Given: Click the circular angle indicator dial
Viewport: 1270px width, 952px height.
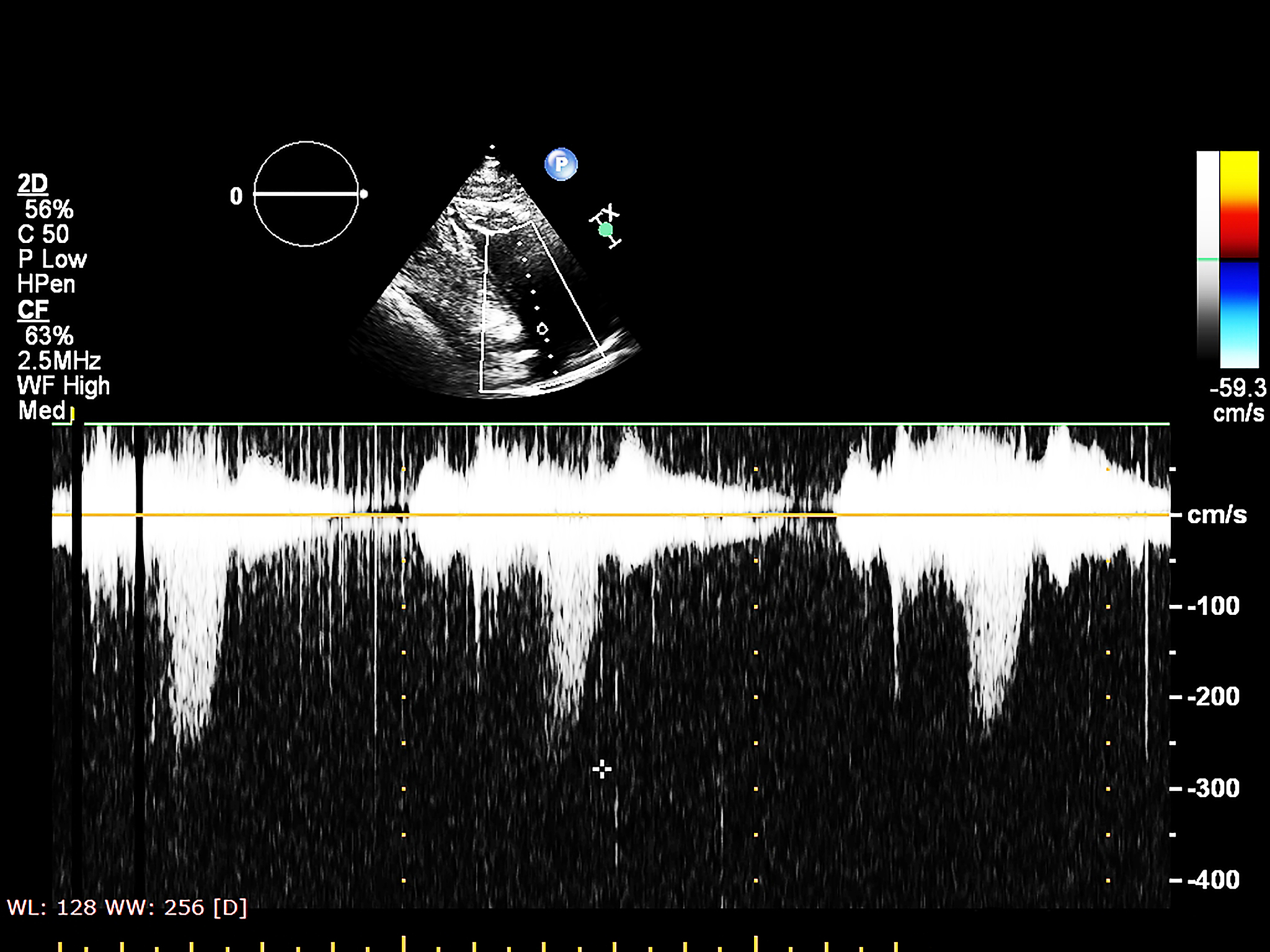Looking at the screenshot, I should point(306,194).
